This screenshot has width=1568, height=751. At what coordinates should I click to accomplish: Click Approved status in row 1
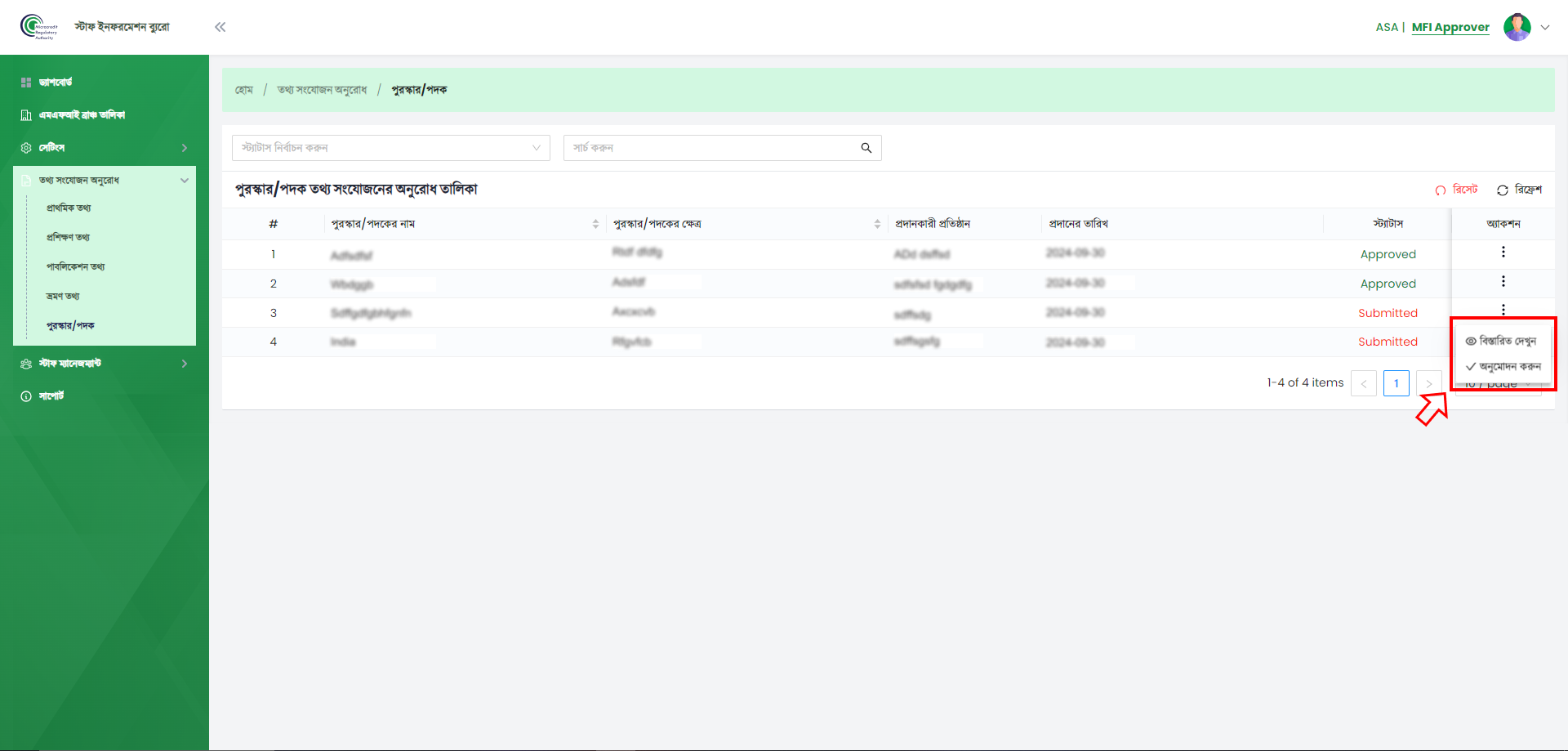click(x=1388, y=255)
